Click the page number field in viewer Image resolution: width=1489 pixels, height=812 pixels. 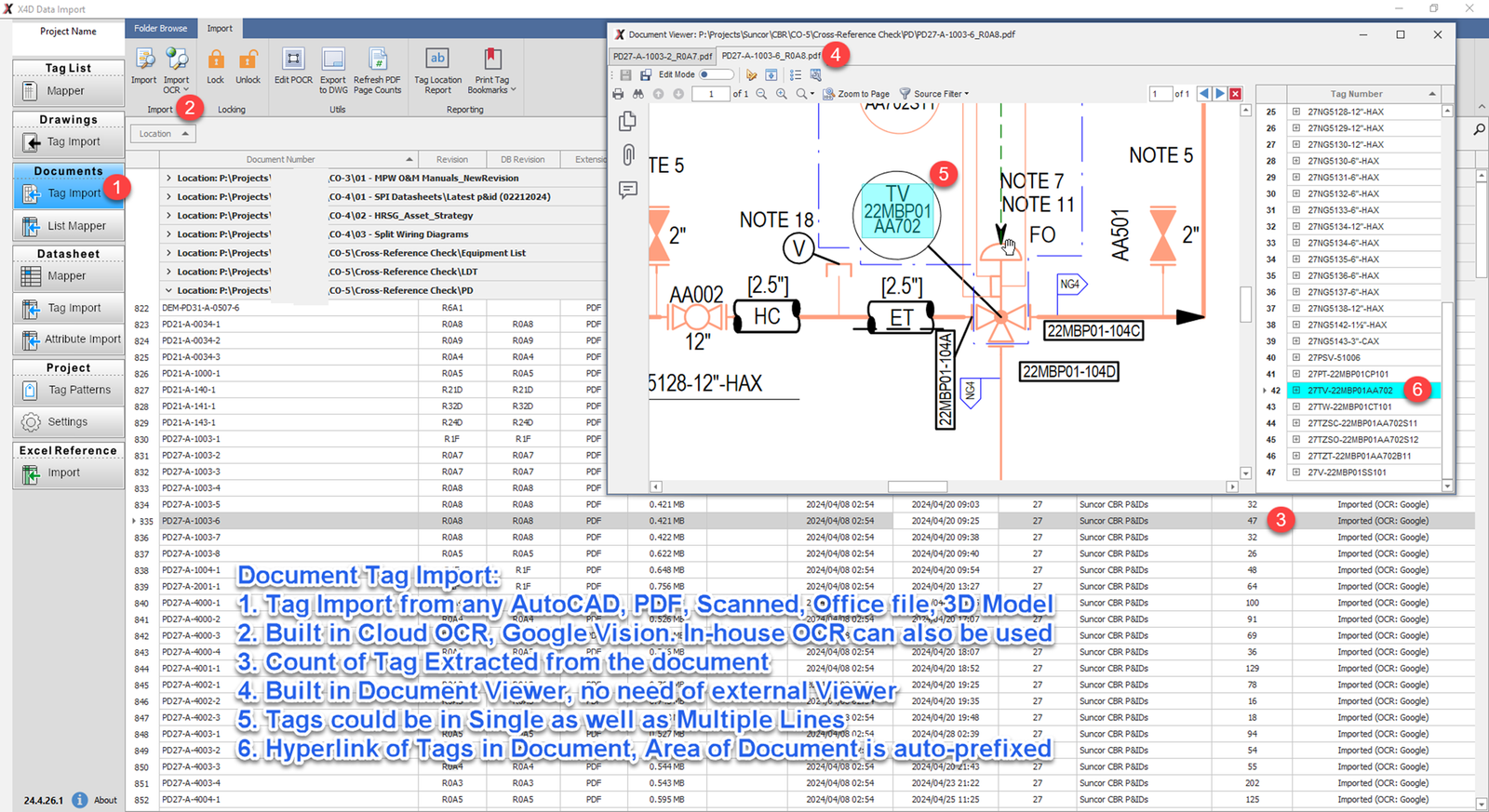(x=711, y=94)
